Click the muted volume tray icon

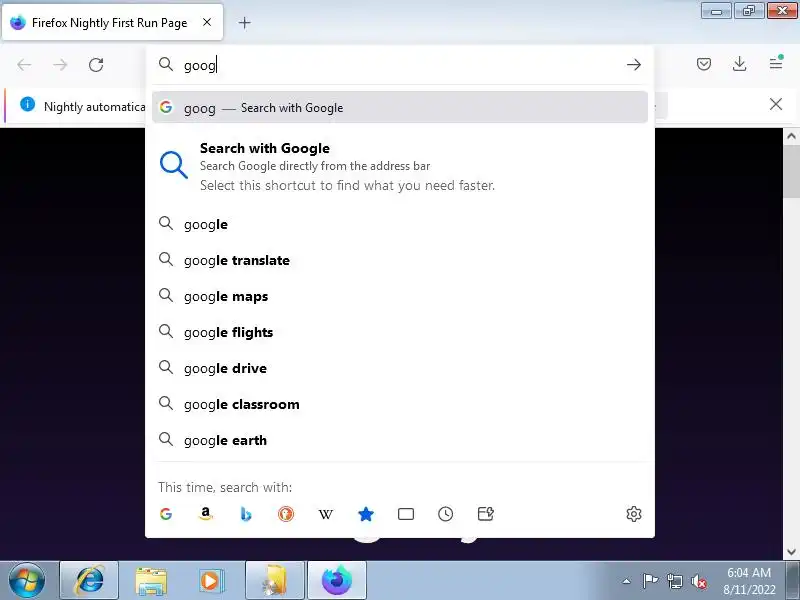tap(698, 581)
